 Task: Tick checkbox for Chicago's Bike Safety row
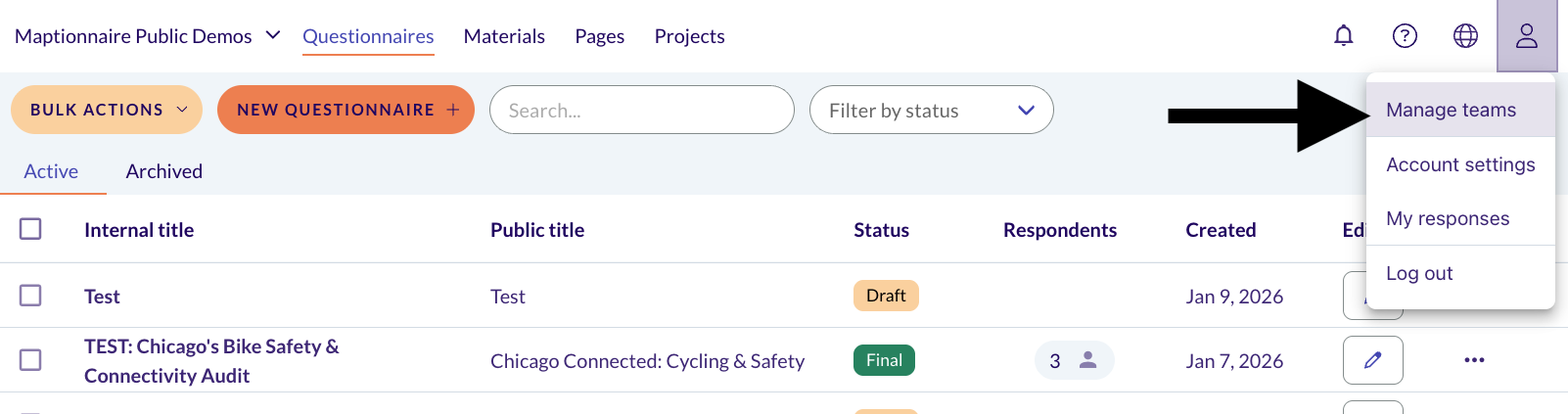(30, 359)
